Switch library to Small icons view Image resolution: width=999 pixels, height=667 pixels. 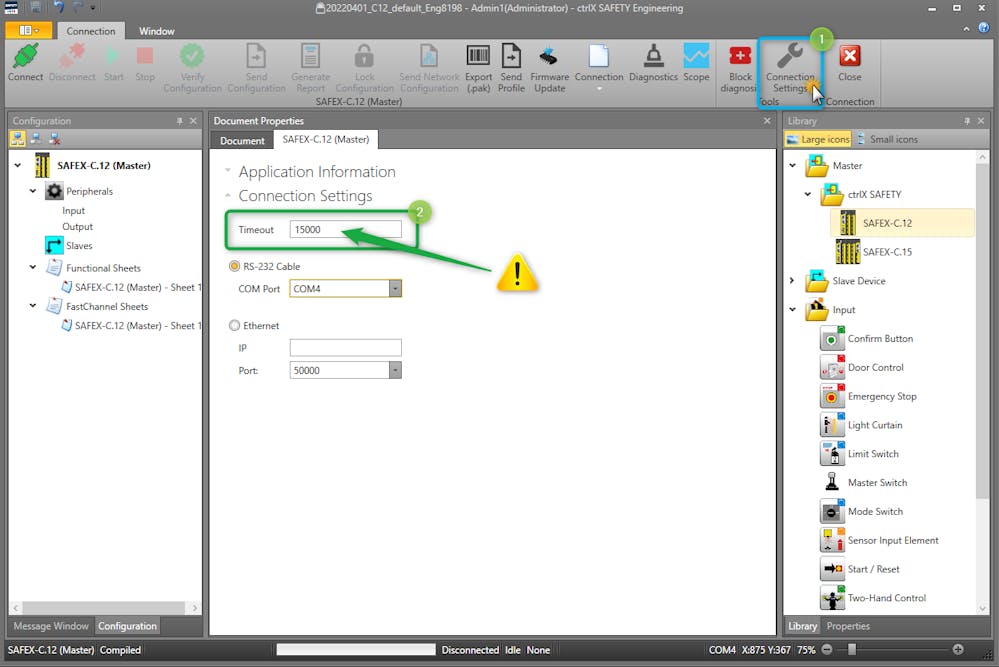[x=887, y=139]
